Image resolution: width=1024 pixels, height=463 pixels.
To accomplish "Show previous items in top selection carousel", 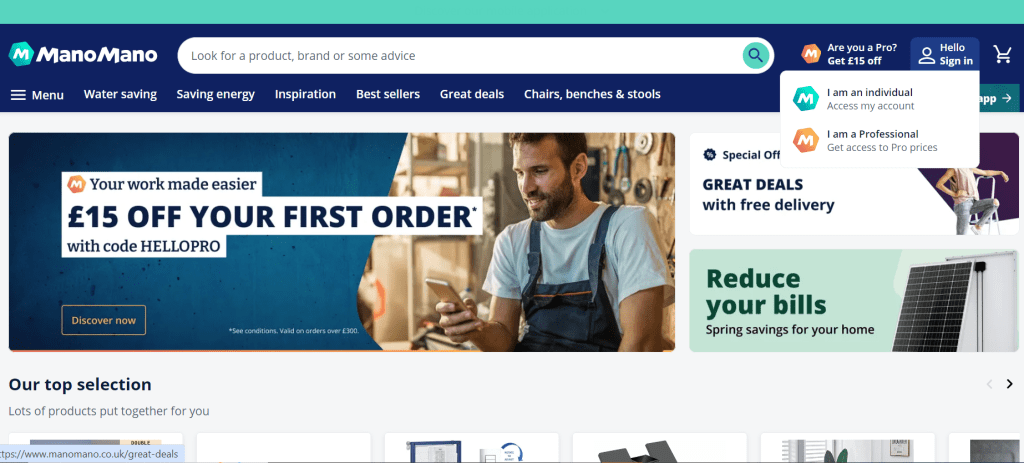I will coord(989,384).
